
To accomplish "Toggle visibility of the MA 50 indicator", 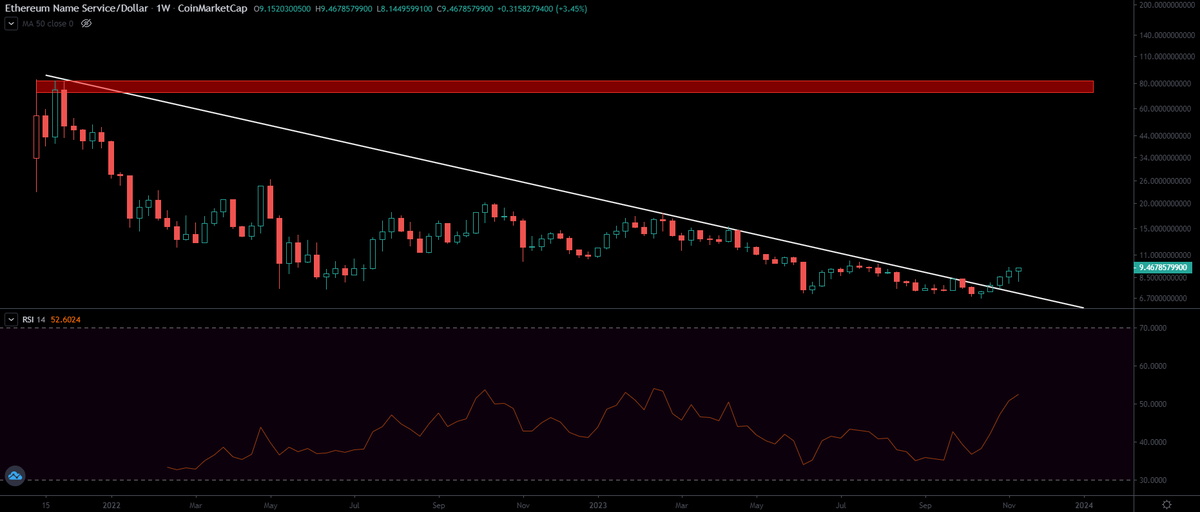I will 86,22.
